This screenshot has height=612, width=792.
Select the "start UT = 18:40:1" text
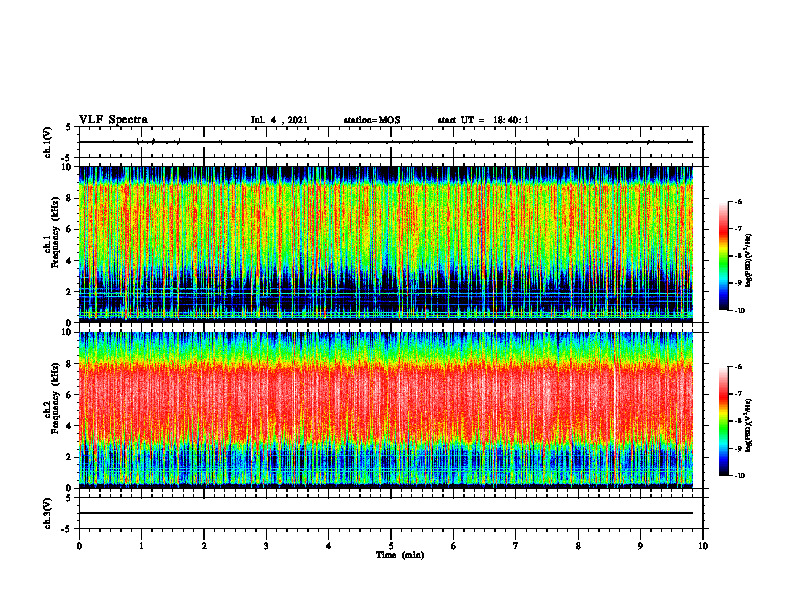483,120
